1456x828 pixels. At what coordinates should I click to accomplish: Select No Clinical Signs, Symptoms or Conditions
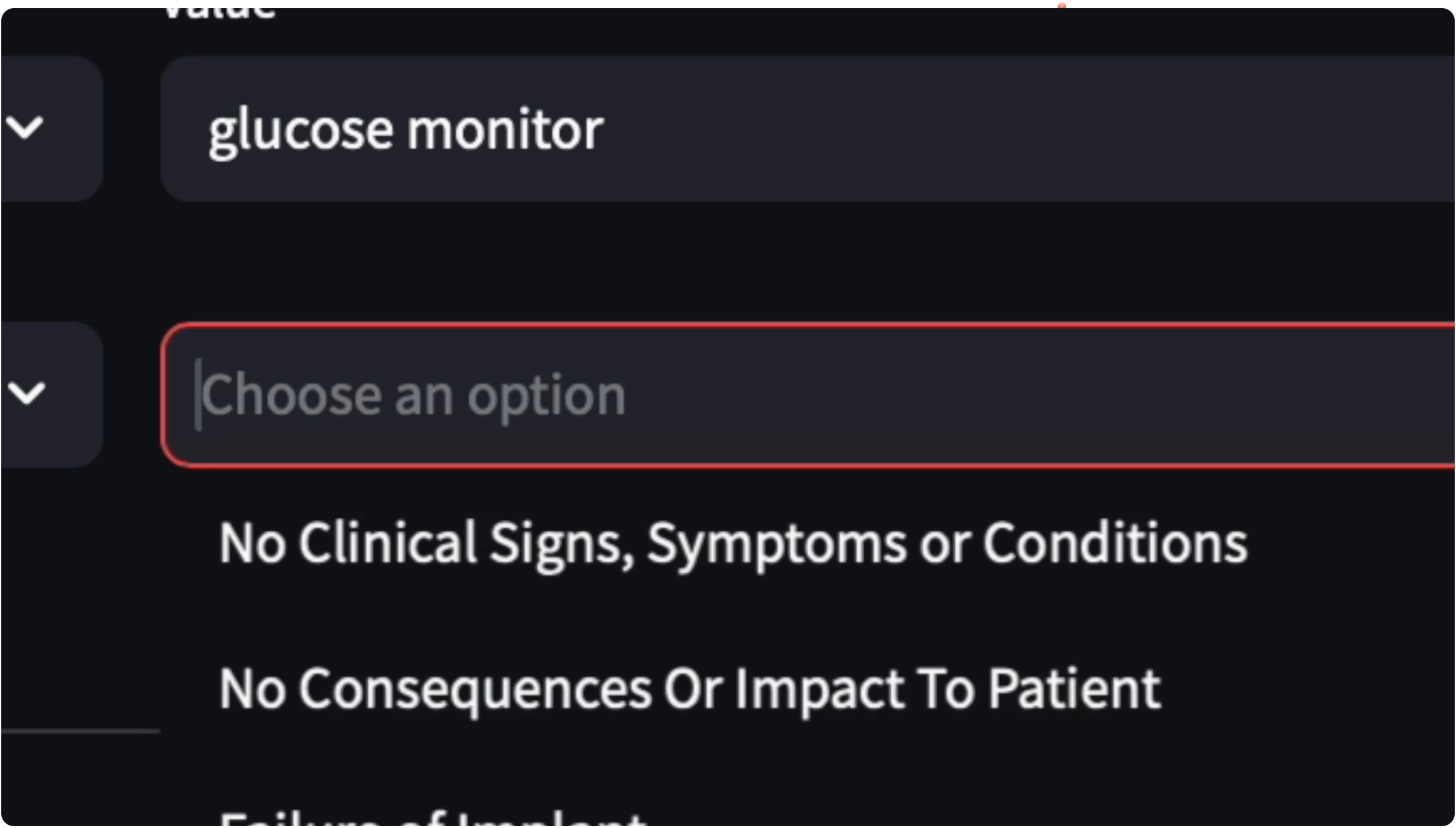pos(733,543)
